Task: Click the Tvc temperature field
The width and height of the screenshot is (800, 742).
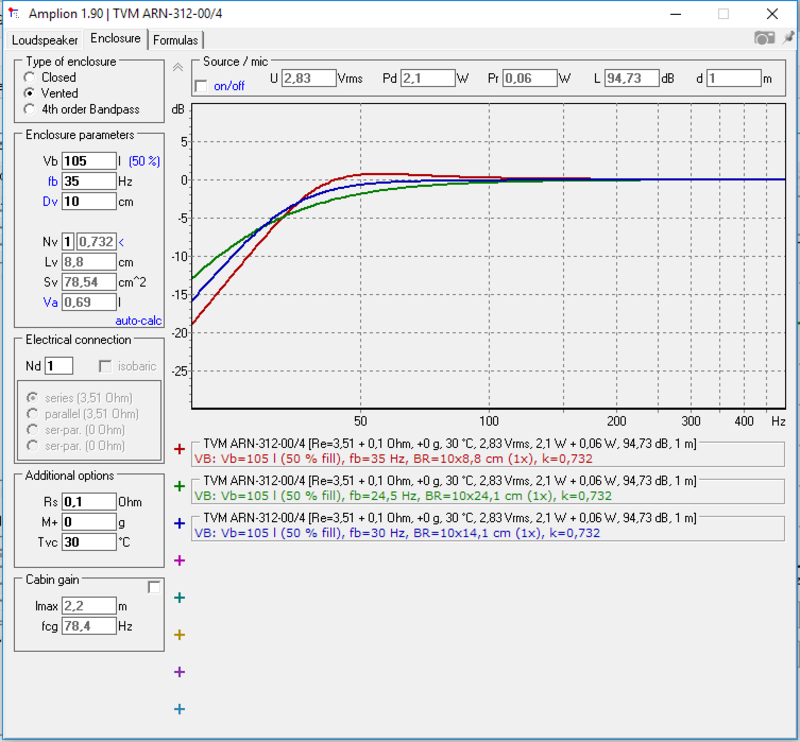Action: pos(89,542)
